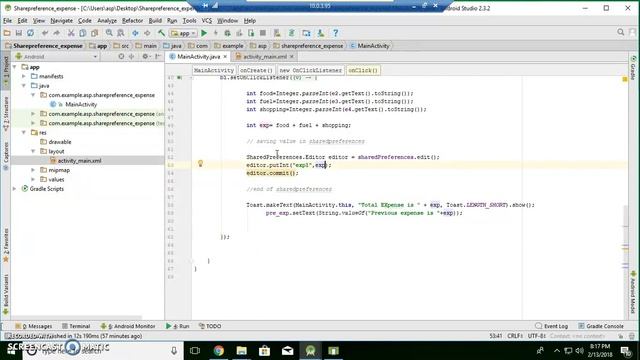This screenshot has width=640, height=360.
Task: Click the Save All toolbar icon
Action: [19, 33]
